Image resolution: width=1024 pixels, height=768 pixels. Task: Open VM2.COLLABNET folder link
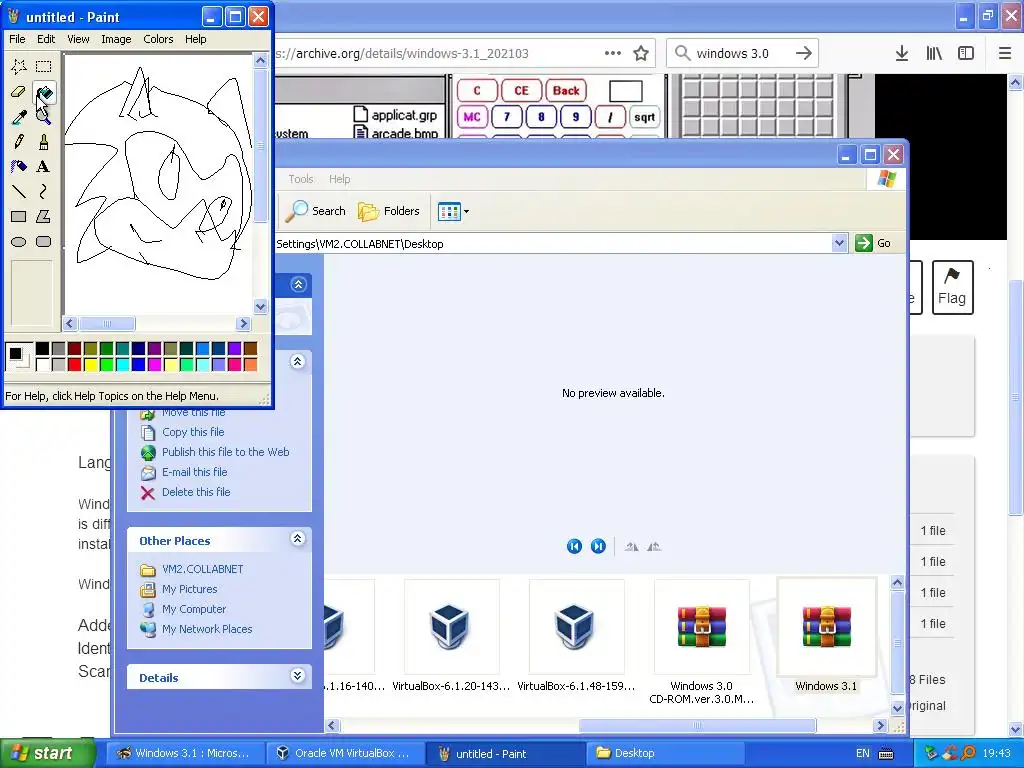coord(202,569)
